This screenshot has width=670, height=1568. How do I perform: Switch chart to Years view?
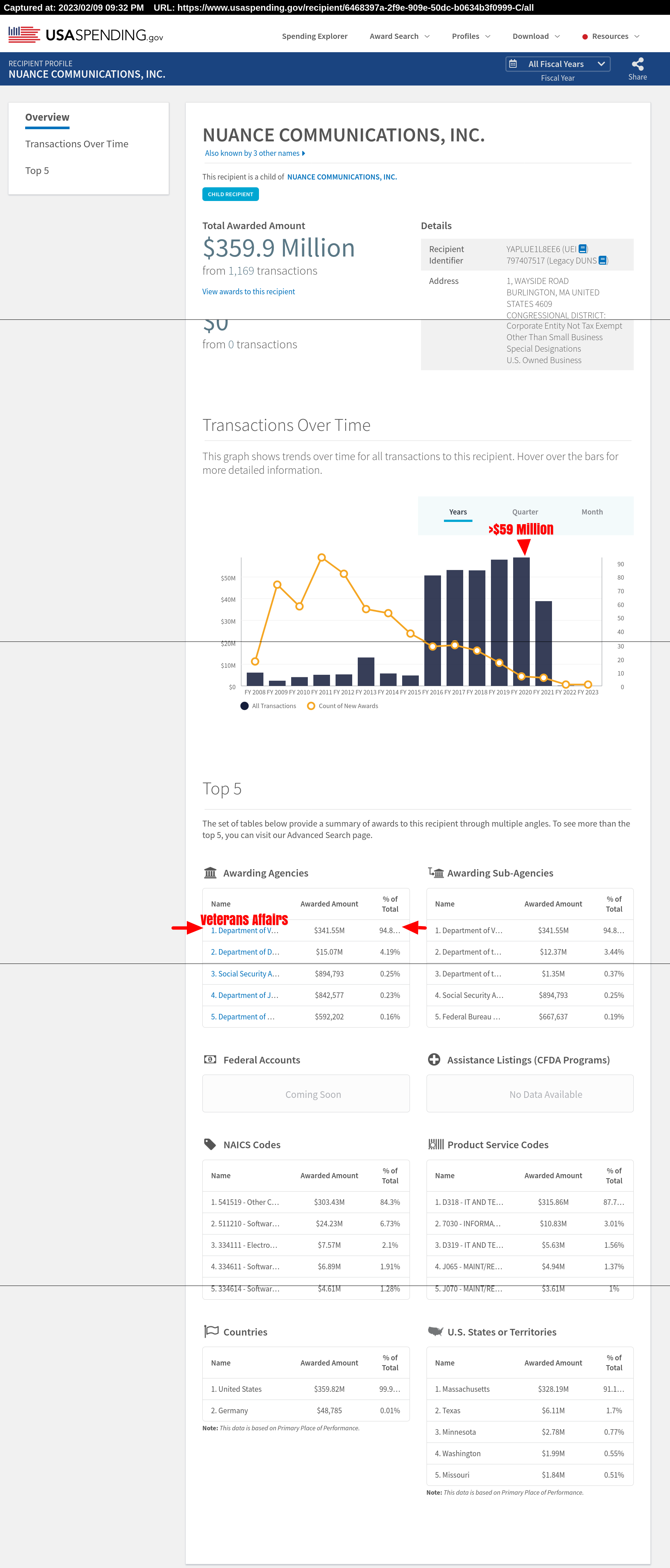(458, 512)
